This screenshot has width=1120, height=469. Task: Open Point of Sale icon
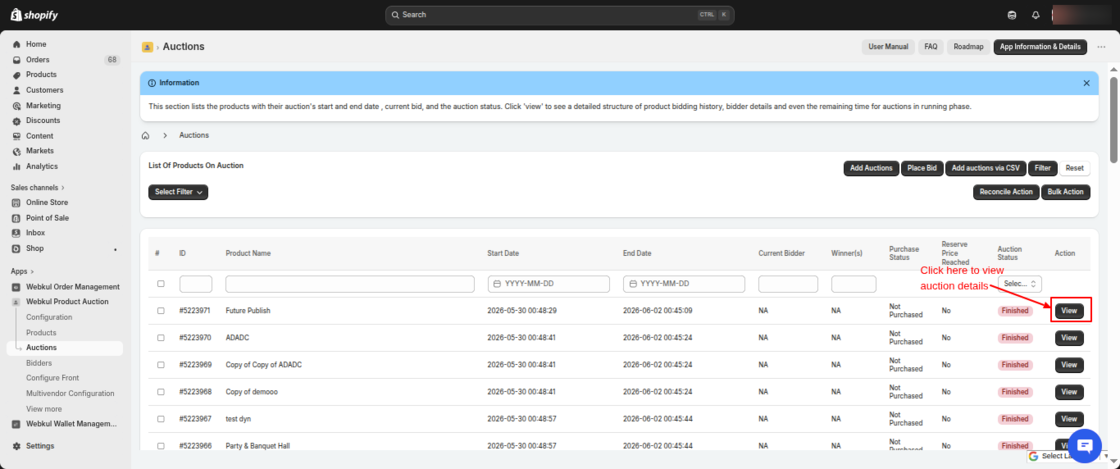pyautogui.click(x=16, y=218)
